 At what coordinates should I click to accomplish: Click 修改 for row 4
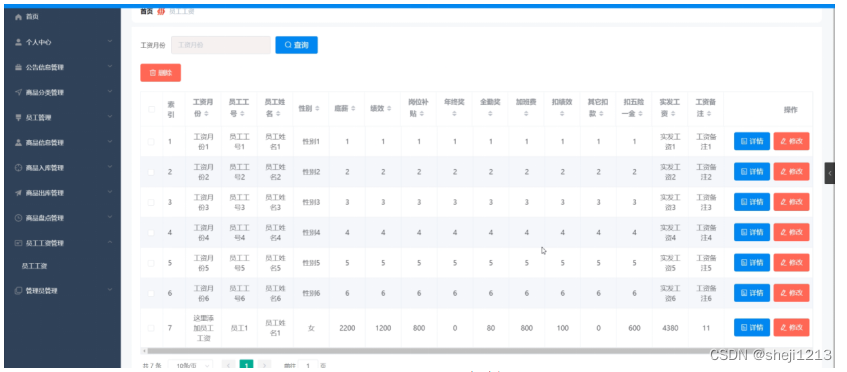(x=791, y=233)
